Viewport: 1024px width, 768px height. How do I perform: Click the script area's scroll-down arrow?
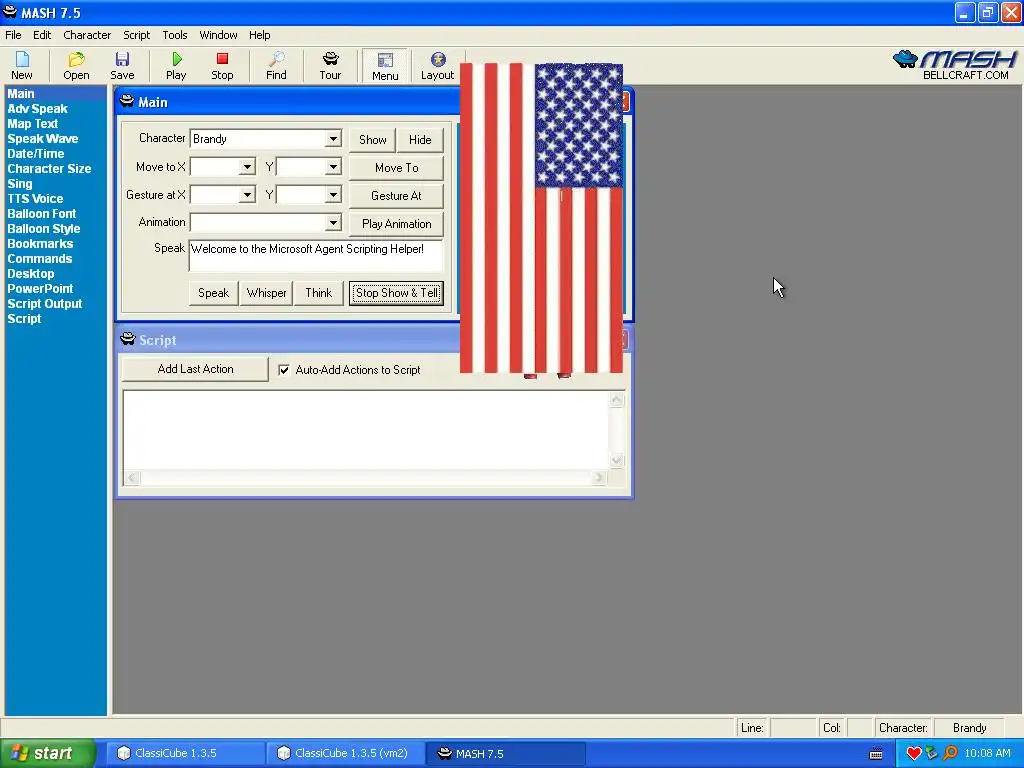pyautogui.click(x=616, y=461)
